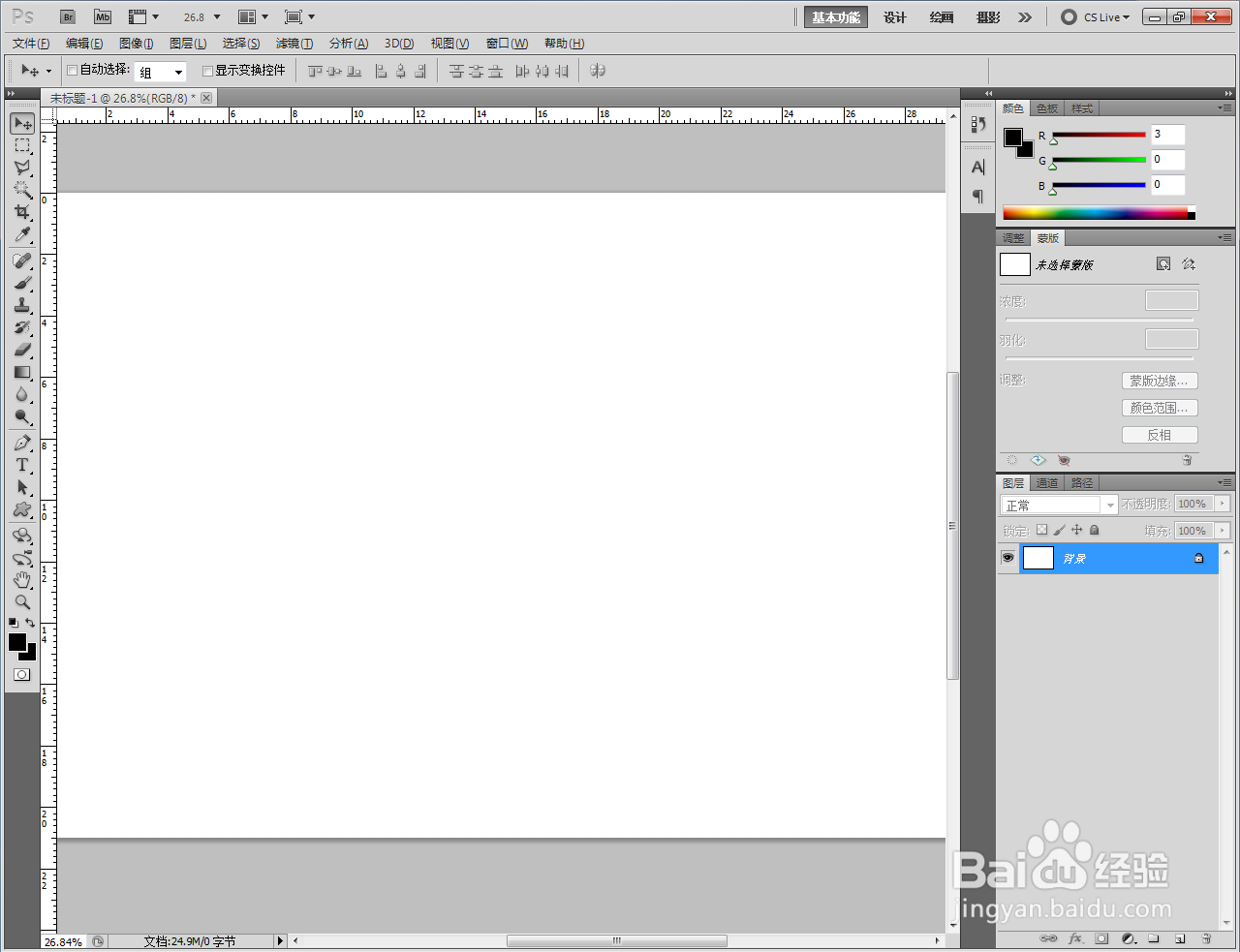The height and width of the screenshot is (952, 1240).
Task: Select the Pen tool
Action: coord(22,443)
